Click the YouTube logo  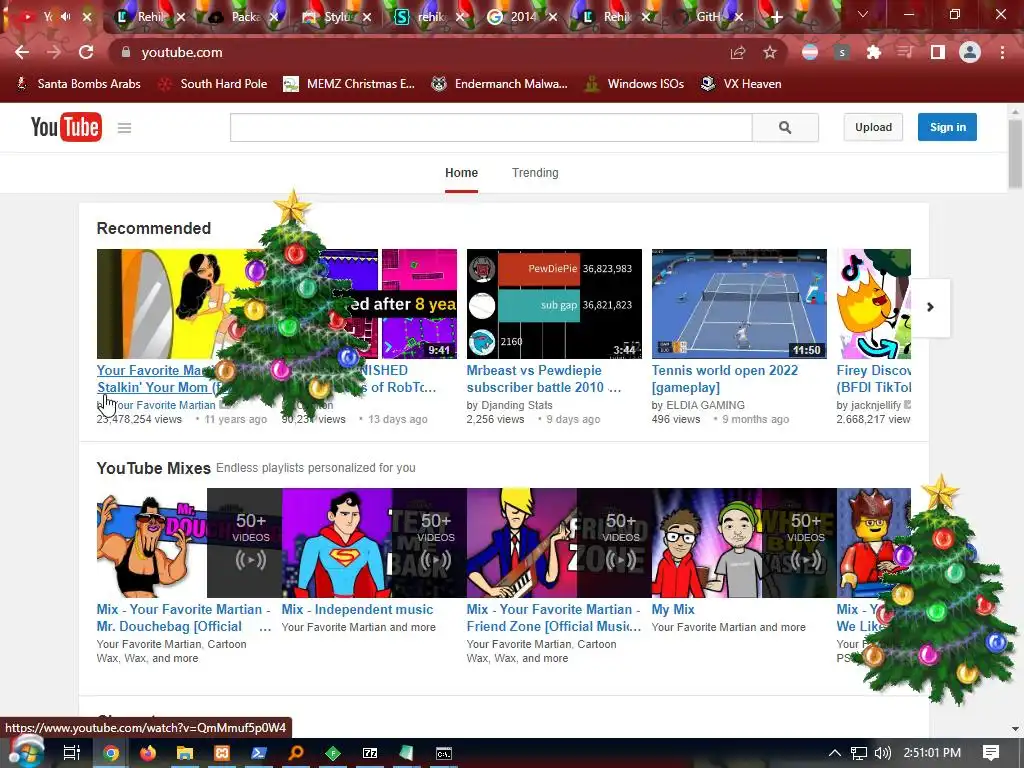[x=66, y=127]
